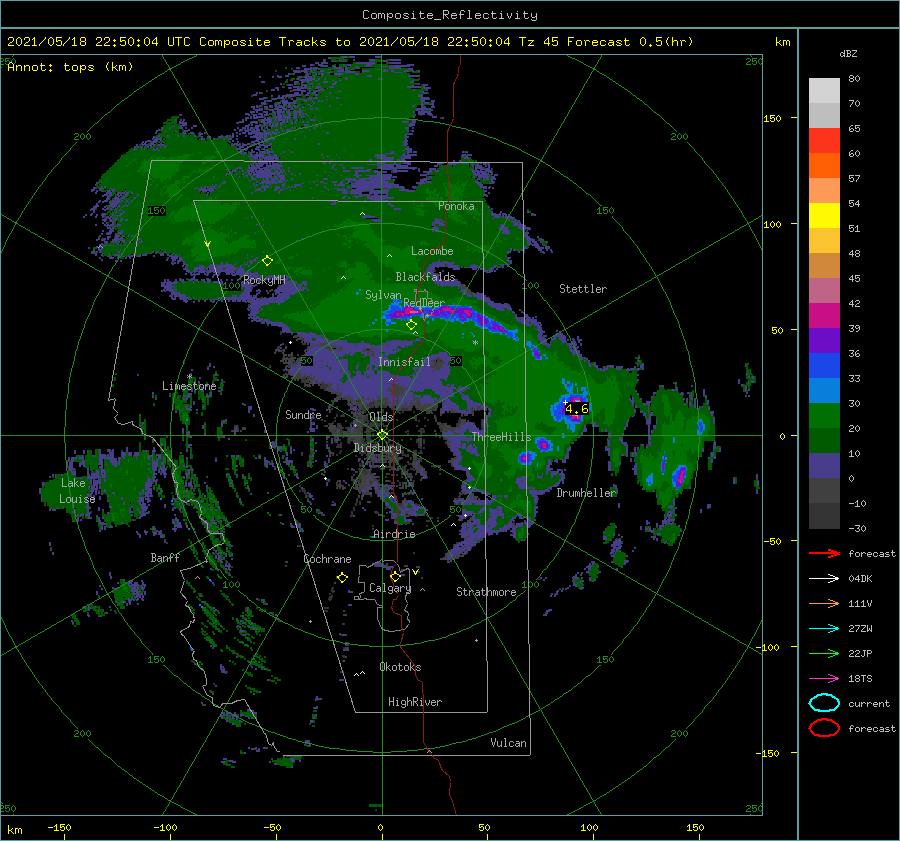Screen dimensions: 900x841
Task: Pick the magenta 39–42 dBZ swatch
Action: (x=824, y=315)
